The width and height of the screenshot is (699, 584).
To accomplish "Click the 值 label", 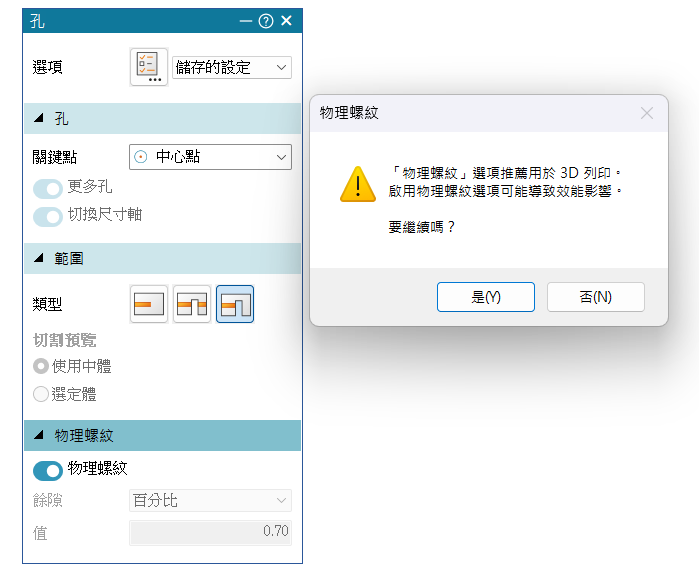I will [40, 533].
